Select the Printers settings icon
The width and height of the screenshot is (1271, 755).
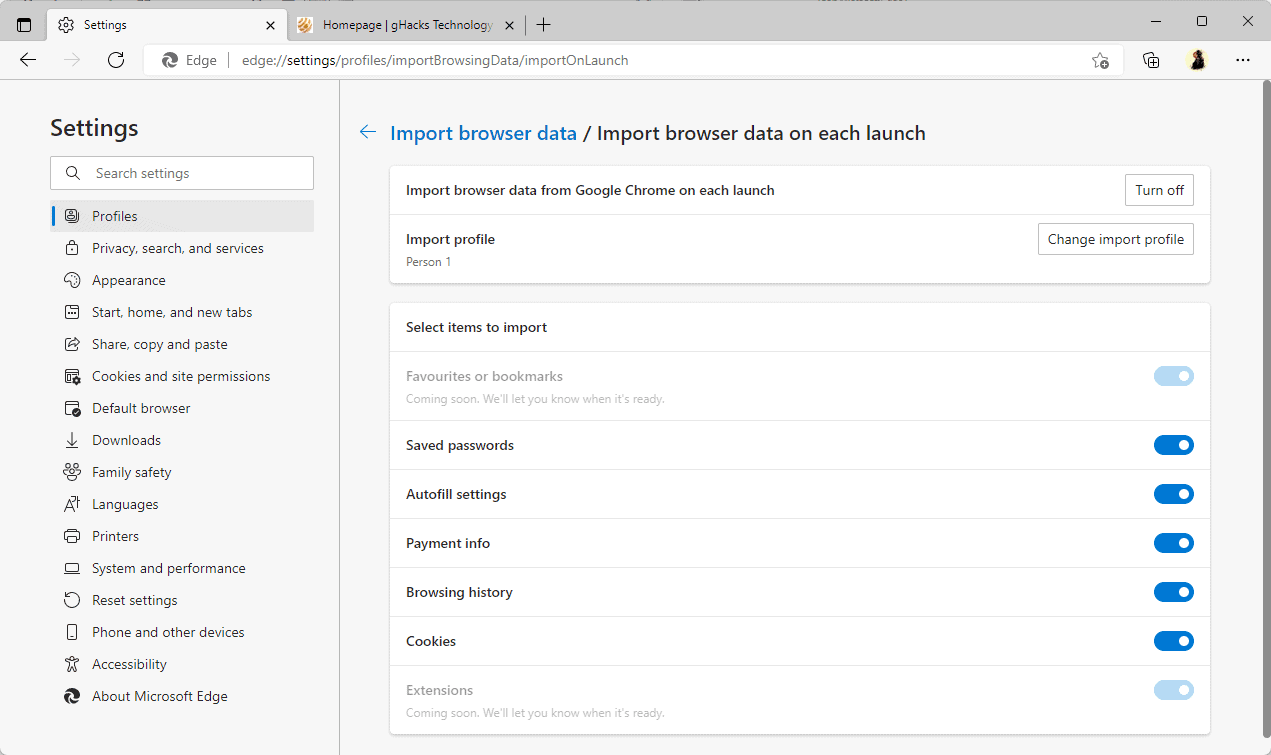(x=71, y=535)
